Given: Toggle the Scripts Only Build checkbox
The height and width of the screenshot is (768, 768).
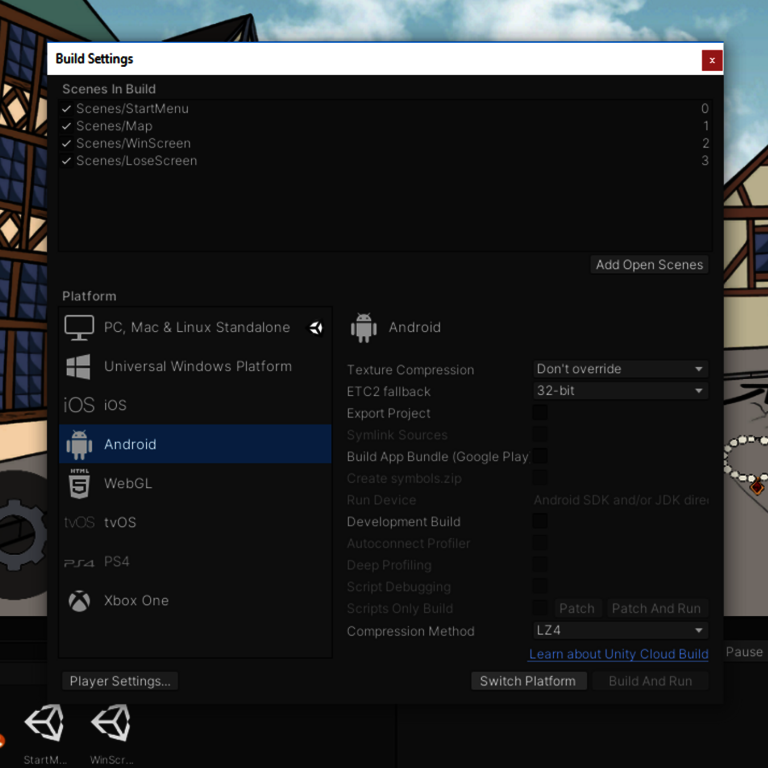Looking at the screenshot, I should pos(540,608).
